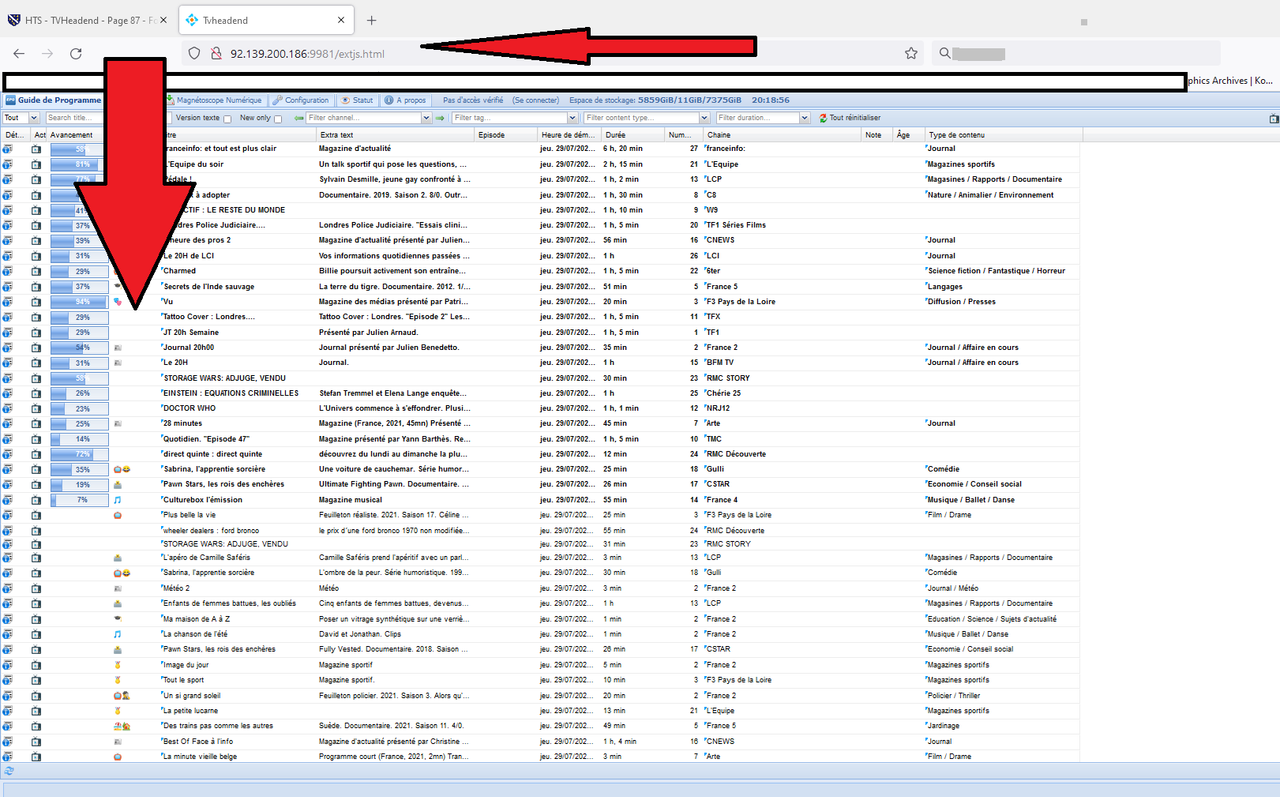Viewport: 1280px width, 797px height.
Task: Toggle the New only checkbox
Action: point(278,119)
